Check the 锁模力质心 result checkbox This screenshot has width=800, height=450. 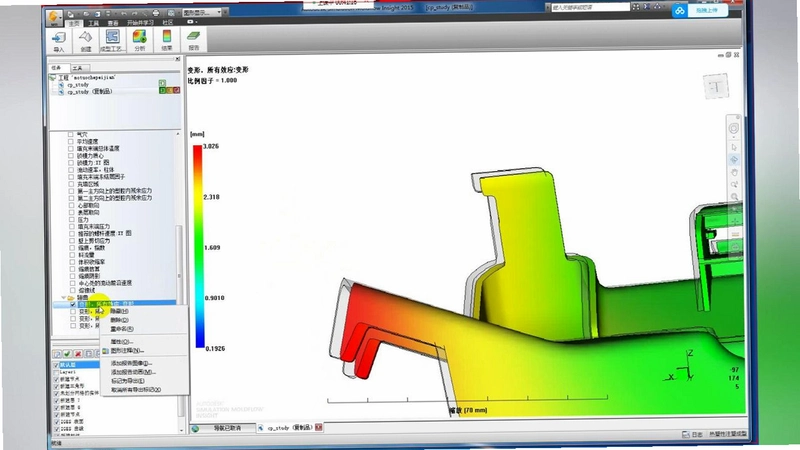pos(70,156)
